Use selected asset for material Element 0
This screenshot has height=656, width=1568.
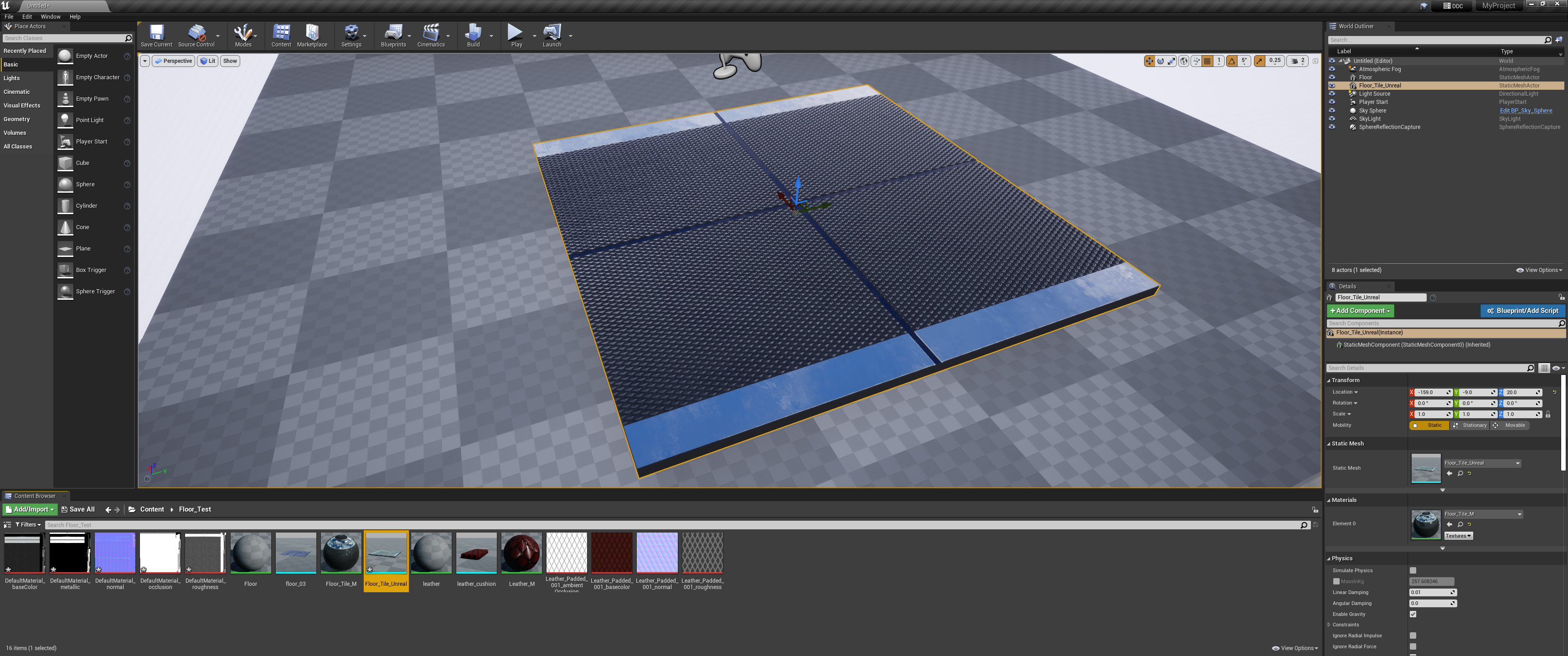pyautogui.click(x=1449, y=524)
